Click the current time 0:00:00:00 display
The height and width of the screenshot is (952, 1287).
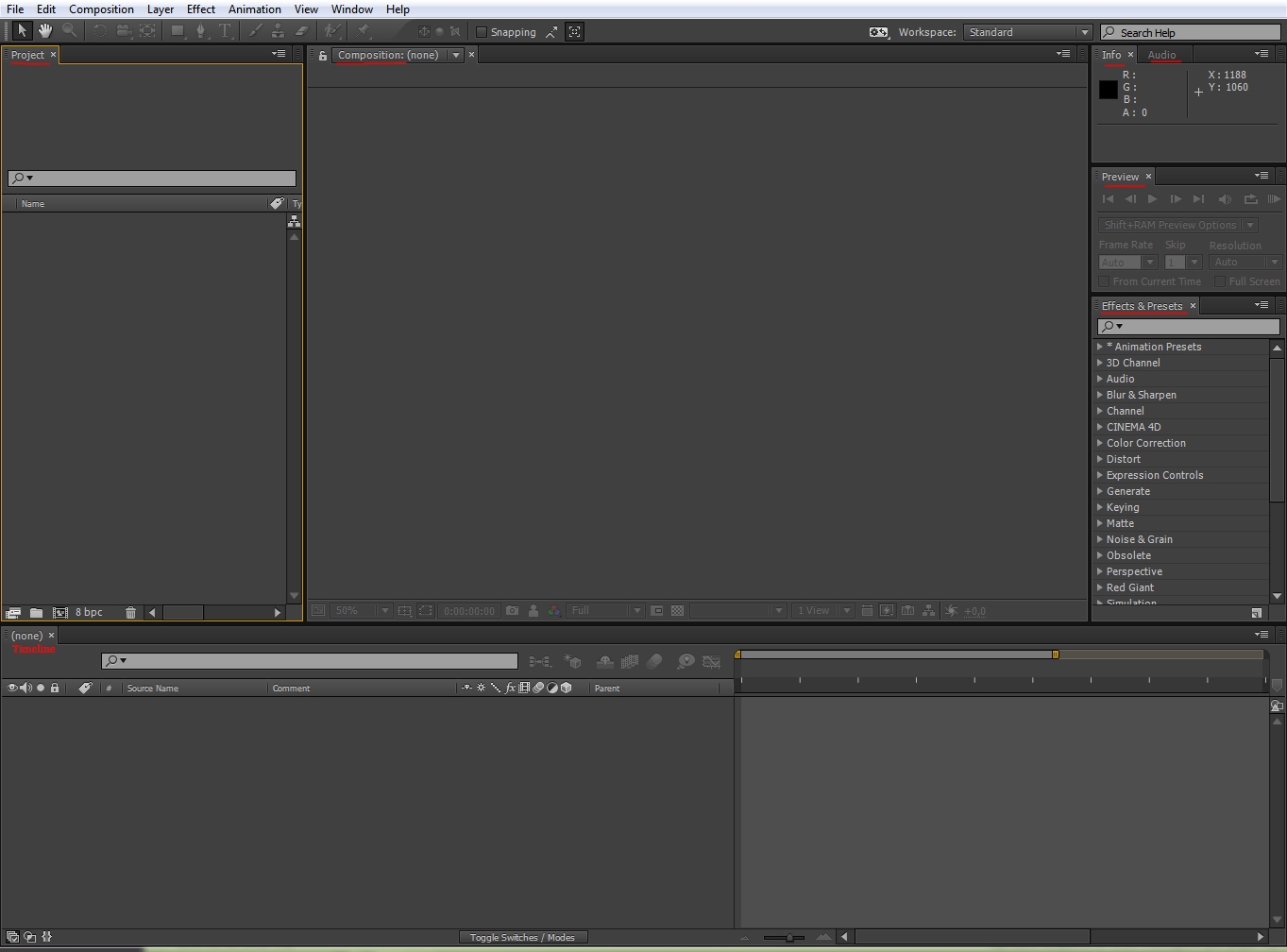[x=469, y=611]
